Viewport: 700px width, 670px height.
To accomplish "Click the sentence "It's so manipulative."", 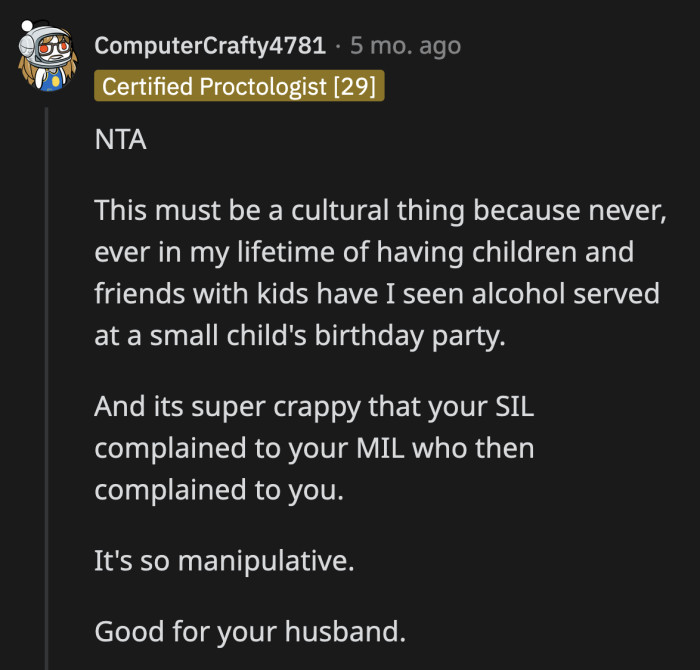I will (224, 561).
